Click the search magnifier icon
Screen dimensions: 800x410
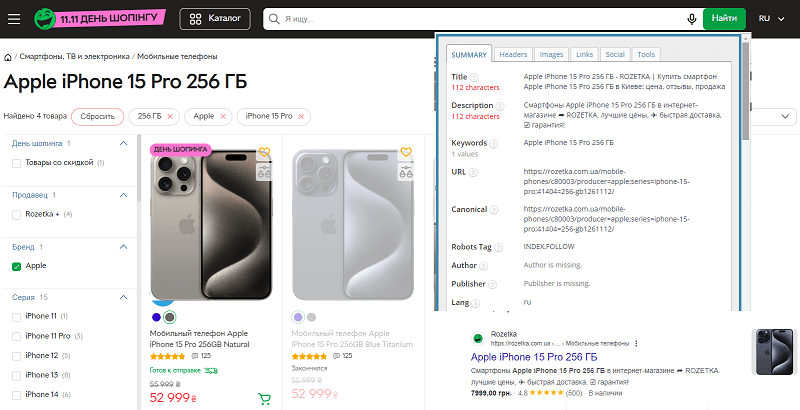coord(274,19)
